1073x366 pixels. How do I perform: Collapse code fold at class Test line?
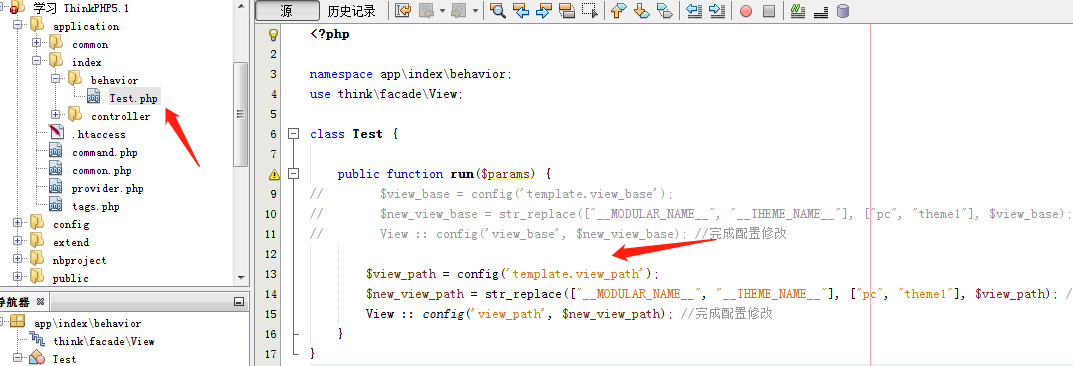[x=294, y=134]
